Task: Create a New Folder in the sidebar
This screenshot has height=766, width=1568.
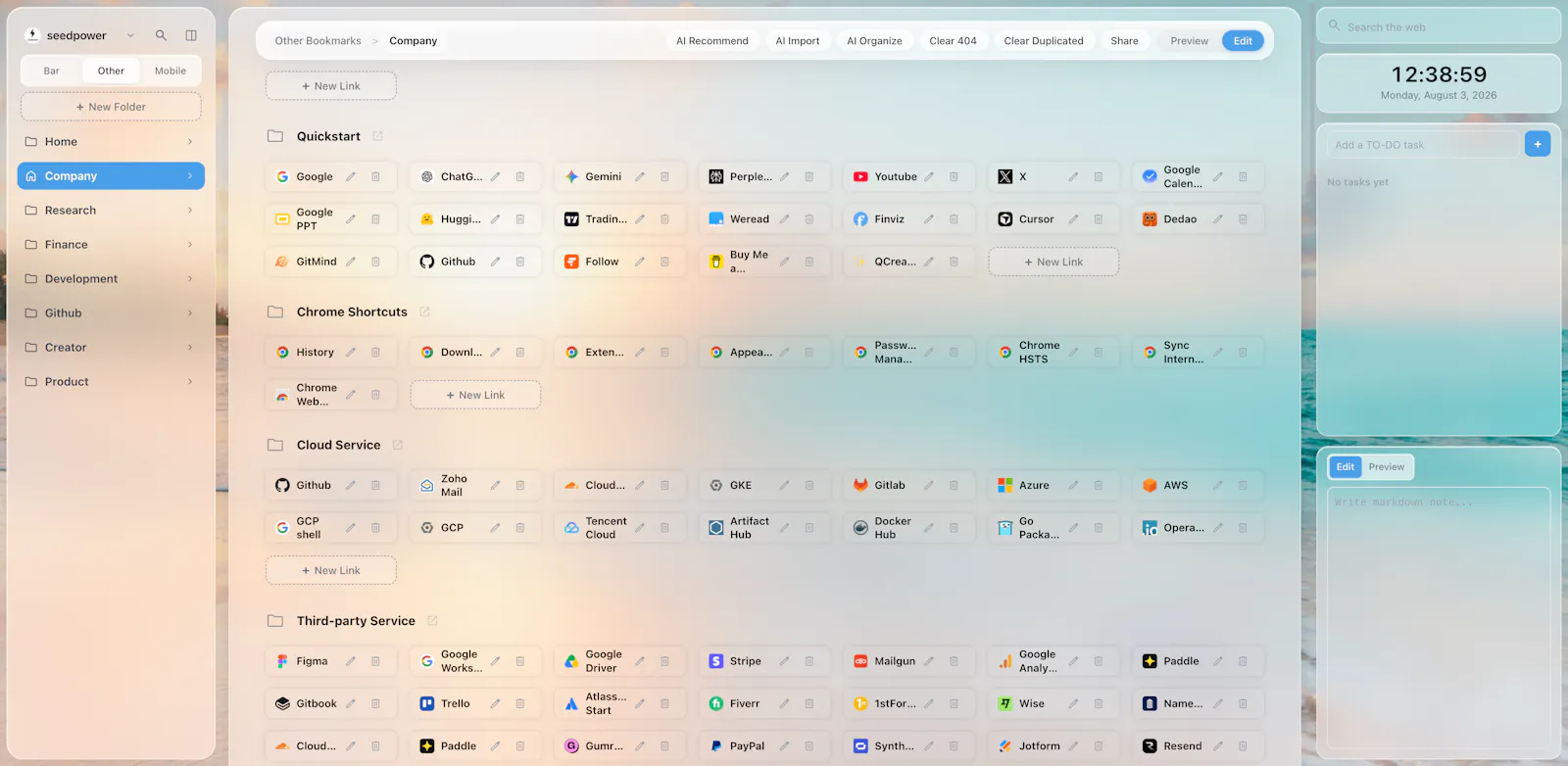Action: (111, 107)
